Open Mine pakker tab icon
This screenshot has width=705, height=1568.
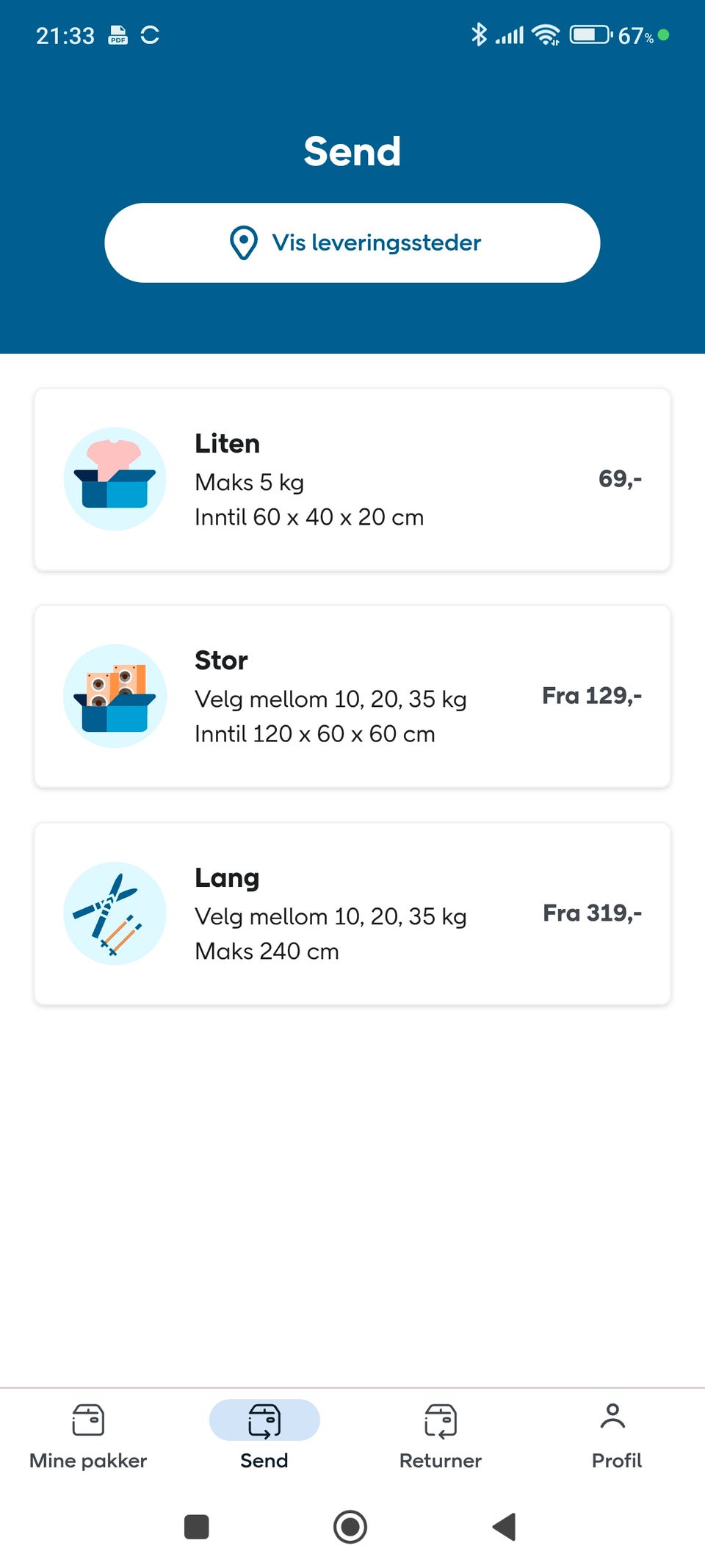coord(88,1420)
